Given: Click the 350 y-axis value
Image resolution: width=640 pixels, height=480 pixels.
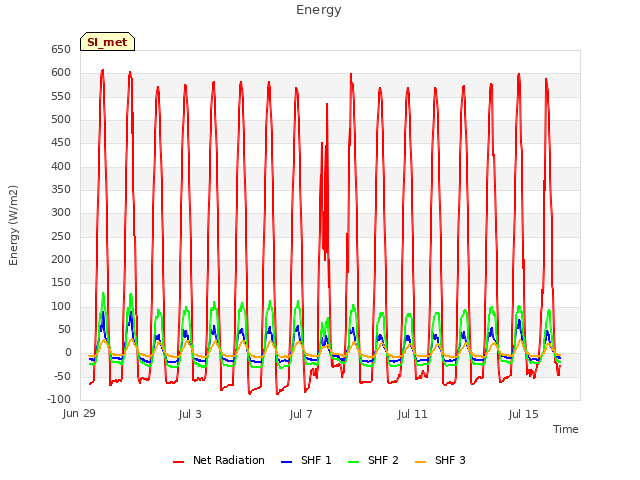Looking at the screenshot, I should tap(61, 190).
